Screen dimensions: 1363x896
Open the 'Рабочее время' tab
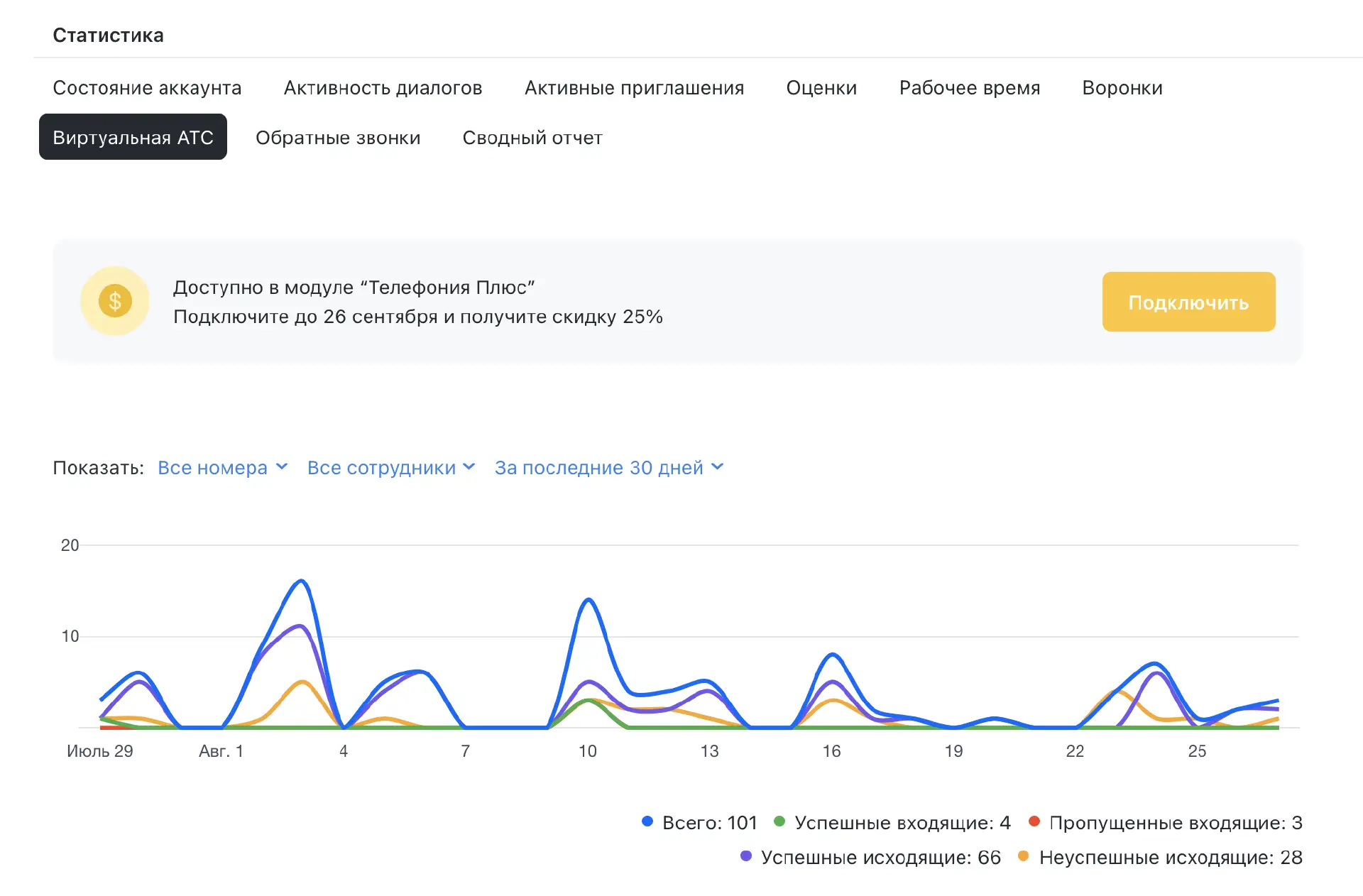pos(969,88)
